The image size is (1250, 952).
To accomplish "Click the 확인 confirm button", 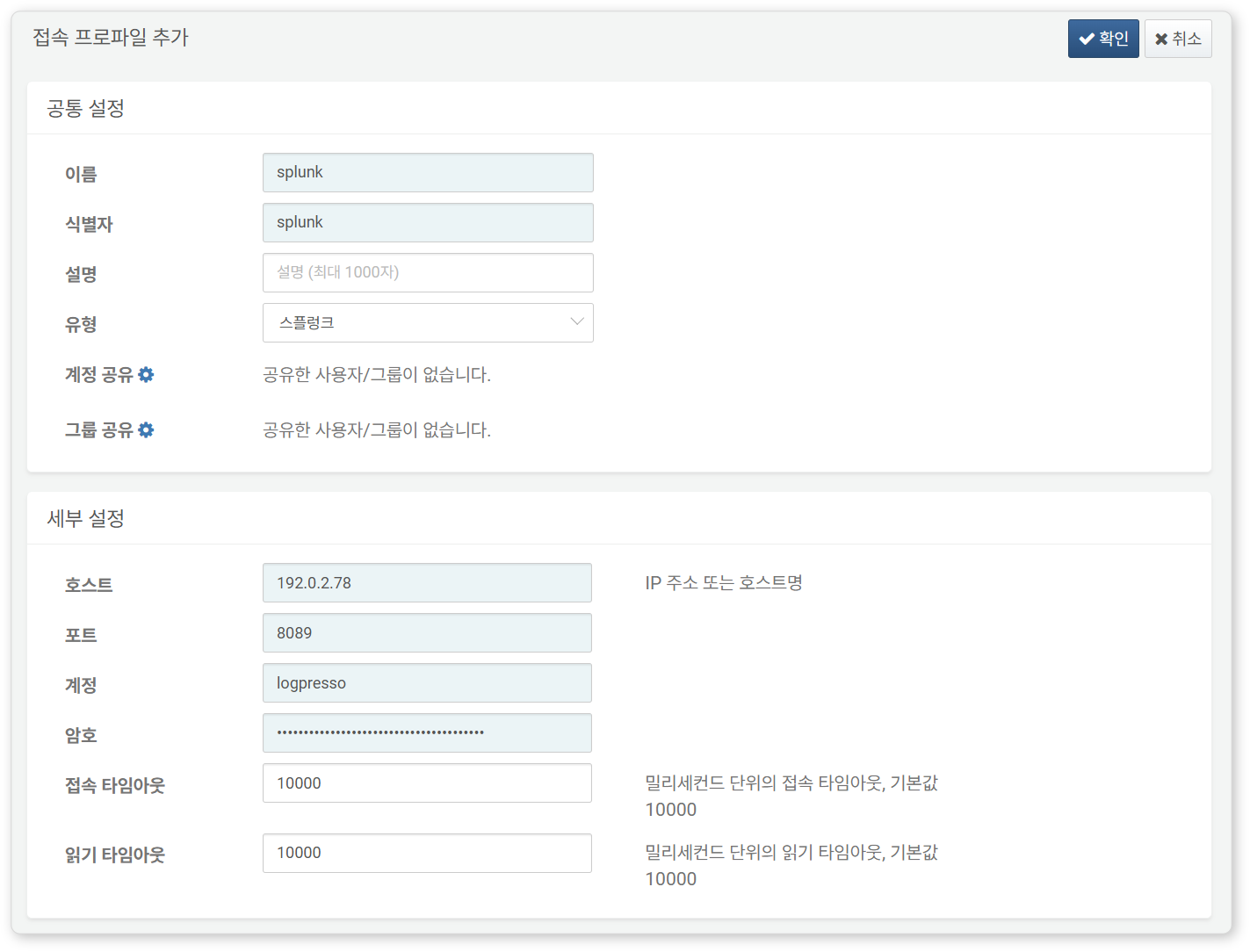I will (x=1103, y=39).
